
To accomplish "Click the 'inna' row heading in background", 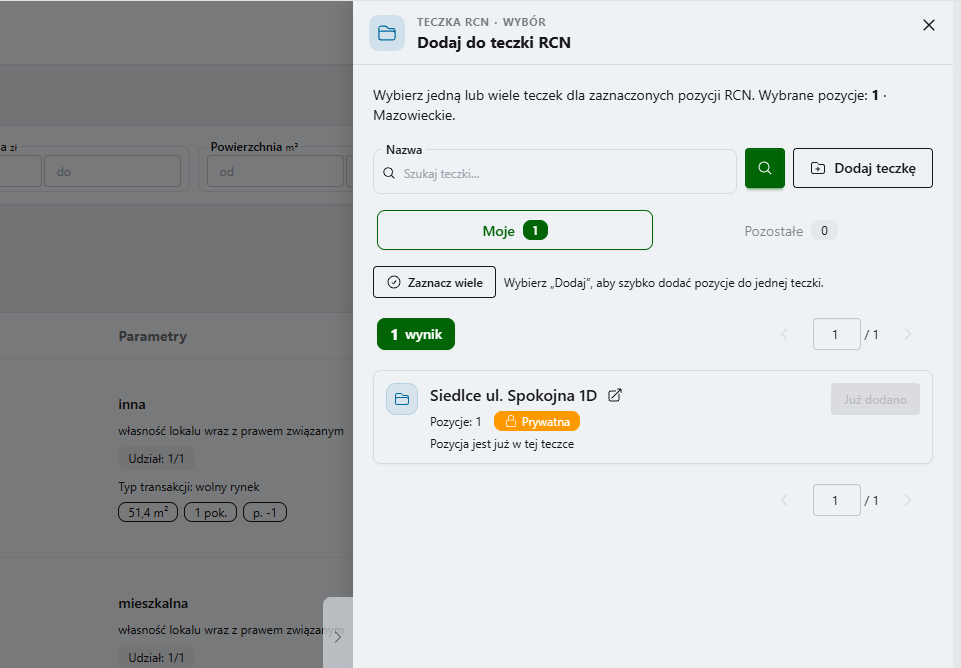I will click(x=132, y=404).
